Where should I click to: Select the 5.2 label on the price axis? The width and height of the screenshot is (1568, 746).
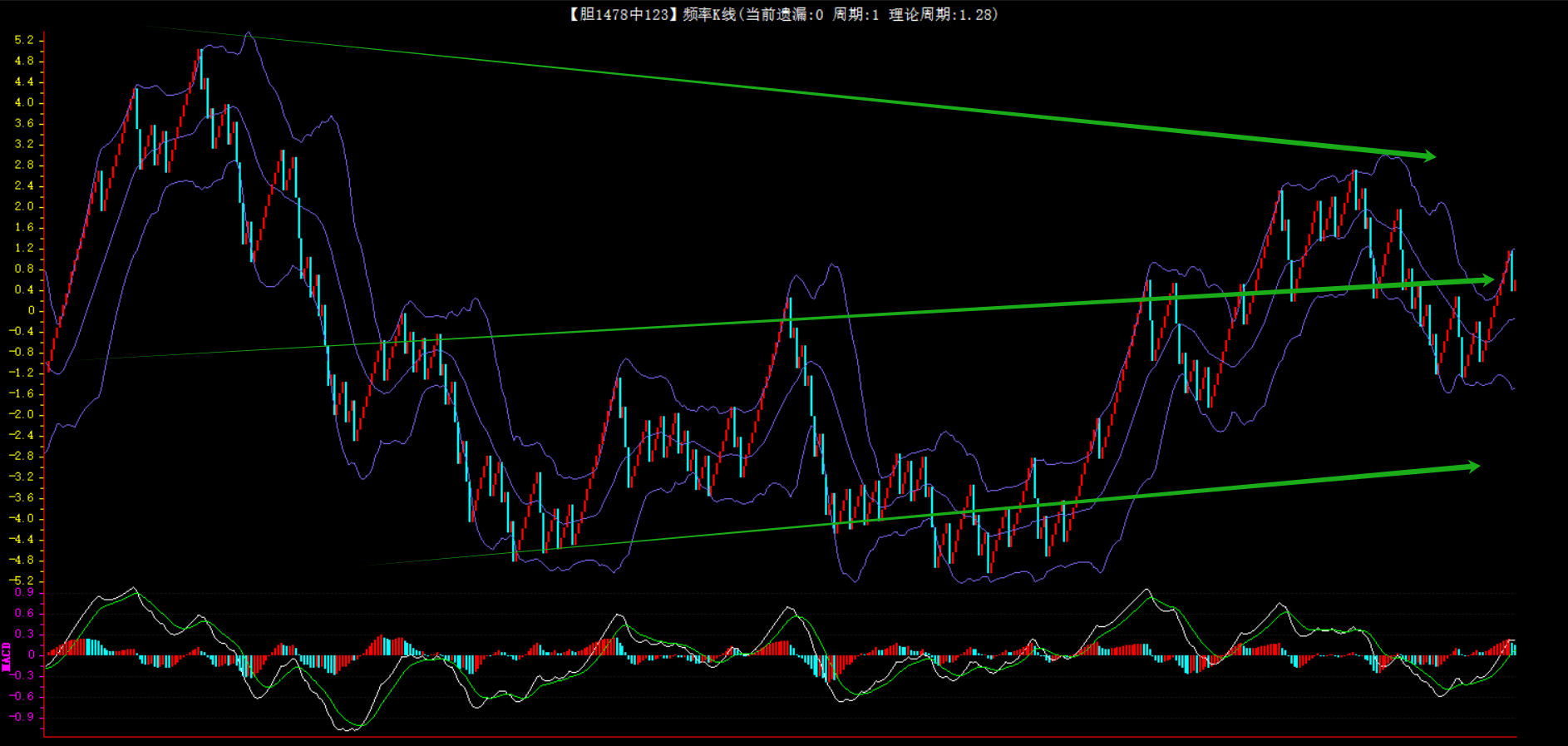24,40
